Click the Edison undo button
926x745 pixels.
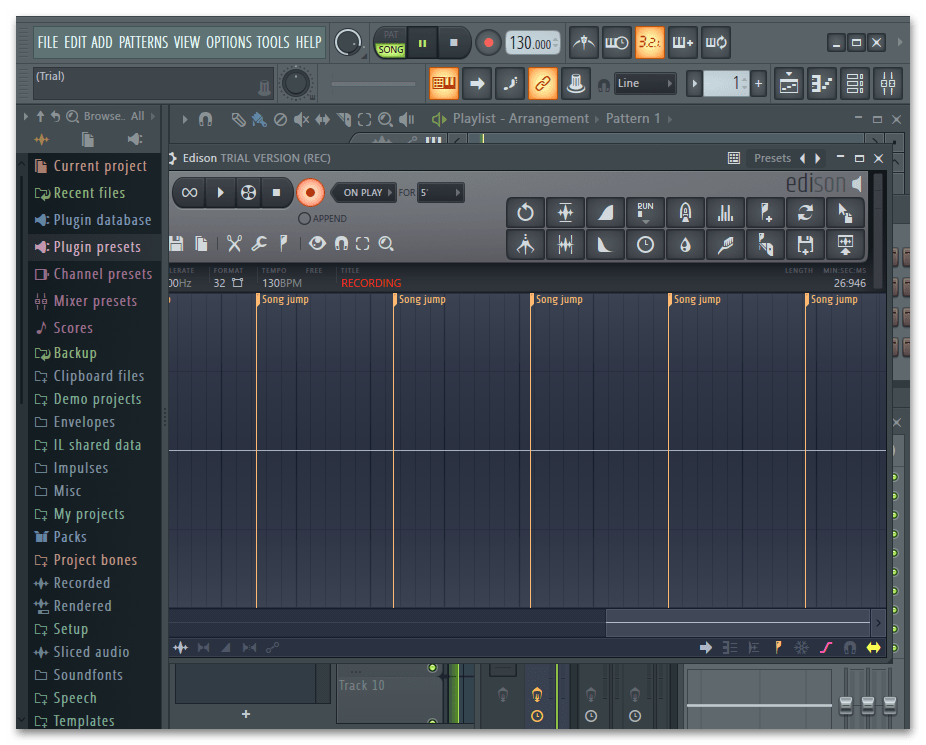pyautogui.click(x=526, y=213)
